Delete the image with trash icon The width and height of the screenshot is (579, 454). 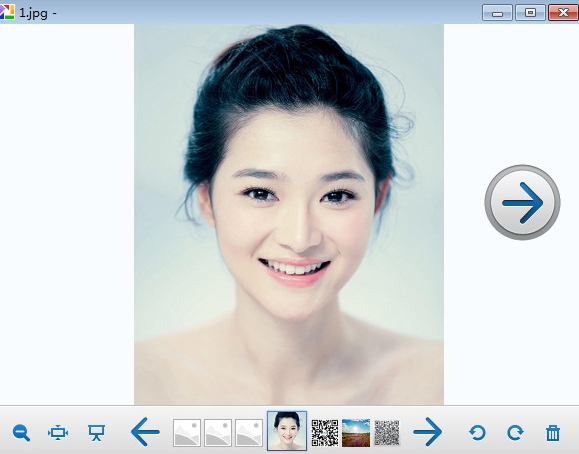point(553,433)
